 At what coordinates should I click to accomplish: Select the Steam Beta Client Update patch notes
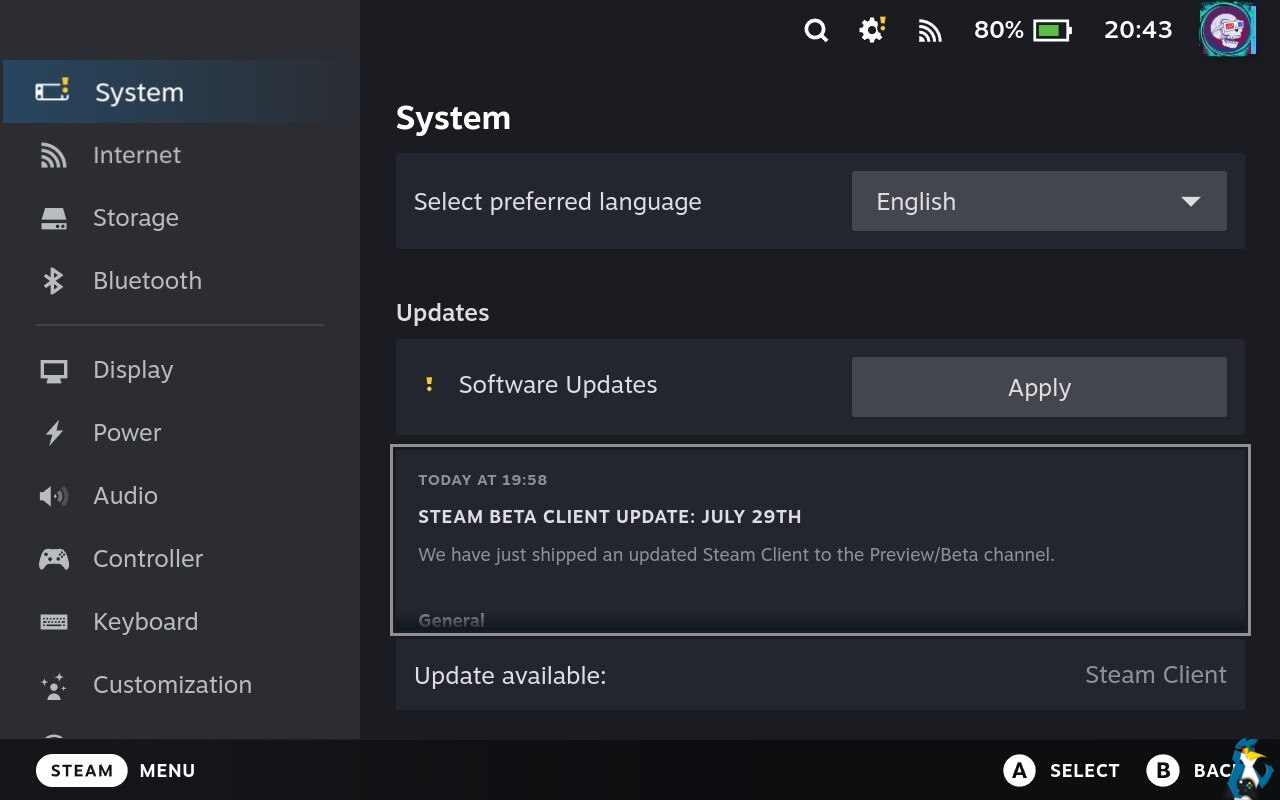820,540
